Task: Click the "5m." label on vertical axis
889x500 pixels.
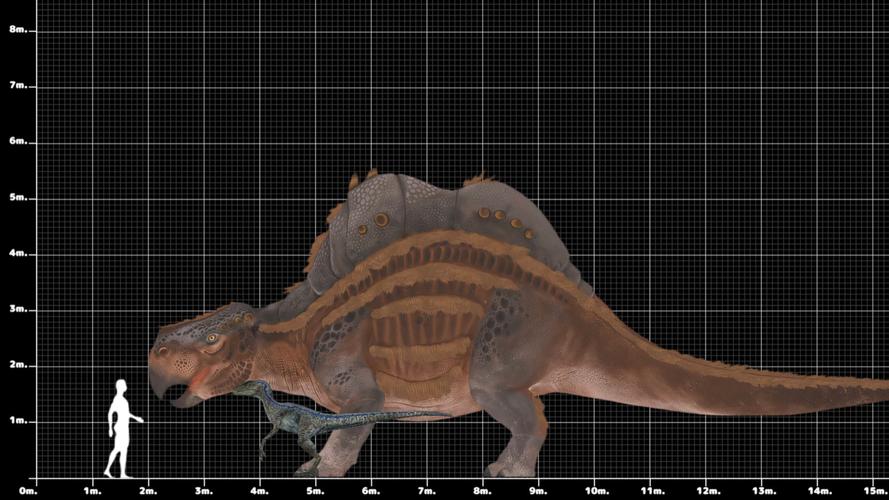Action: pyautogui.click(x=18, y=198)
